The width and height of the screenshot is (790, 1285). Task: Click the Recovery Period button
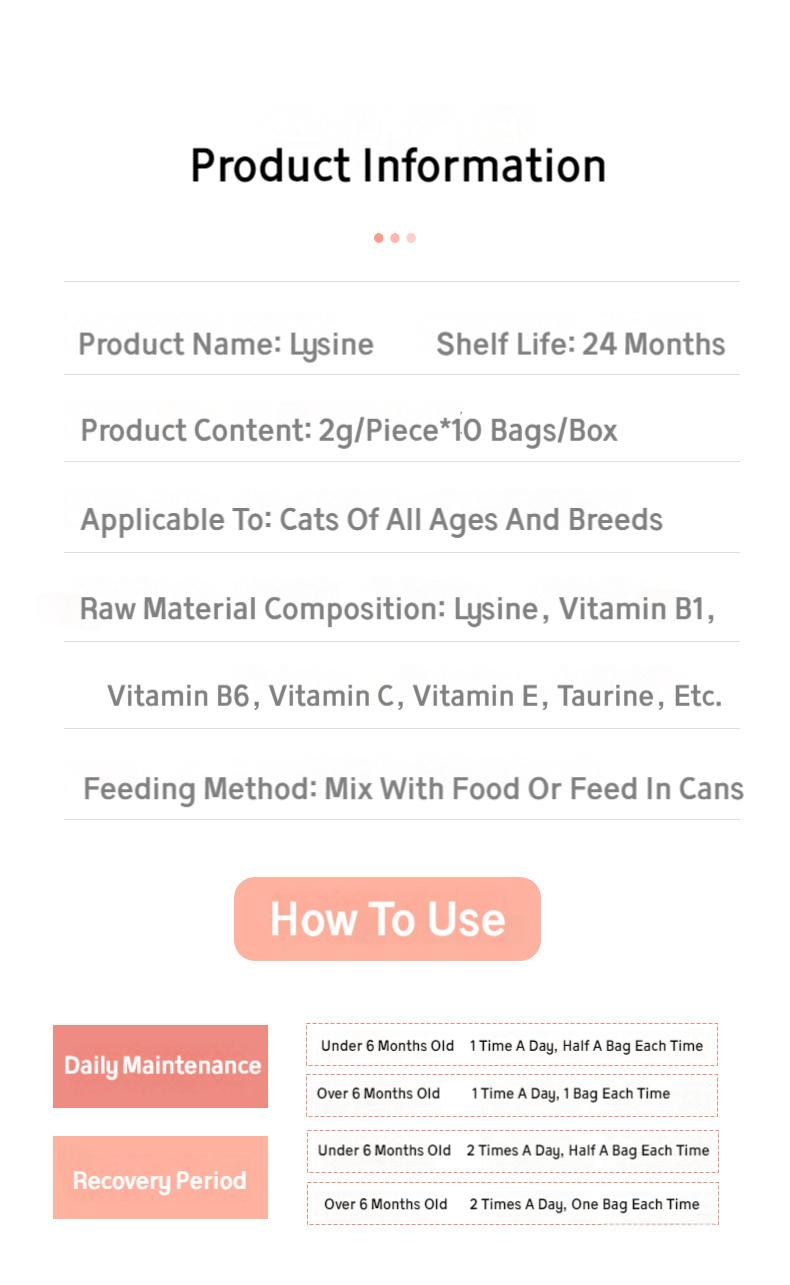point(161,1178)
